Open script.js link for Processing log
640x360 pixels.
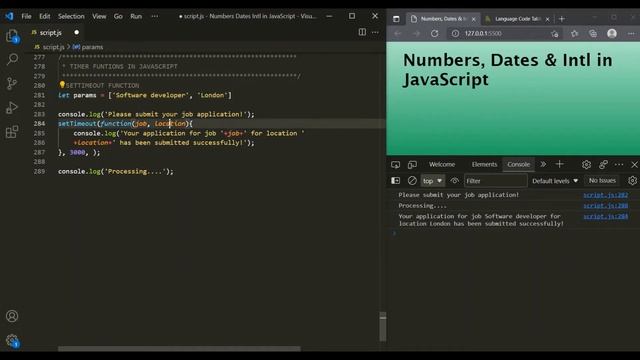click(x=605, y=206)
